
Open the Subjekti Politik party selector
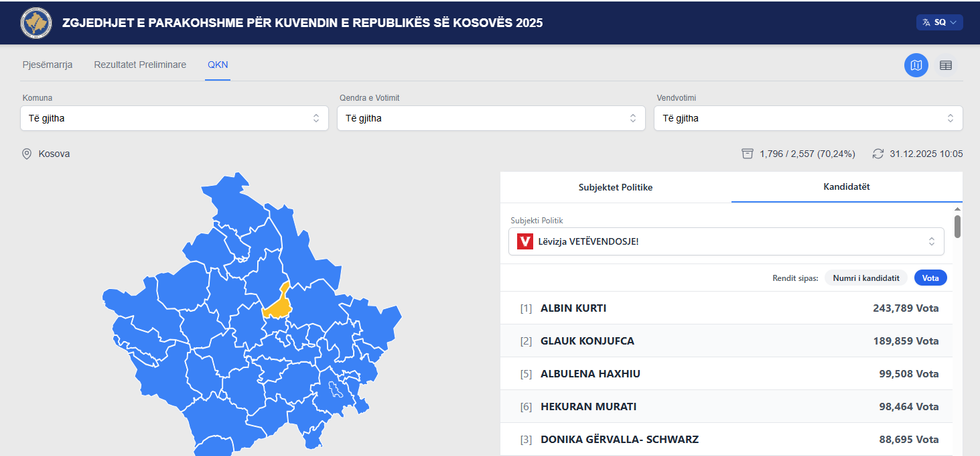click(726, 241)
